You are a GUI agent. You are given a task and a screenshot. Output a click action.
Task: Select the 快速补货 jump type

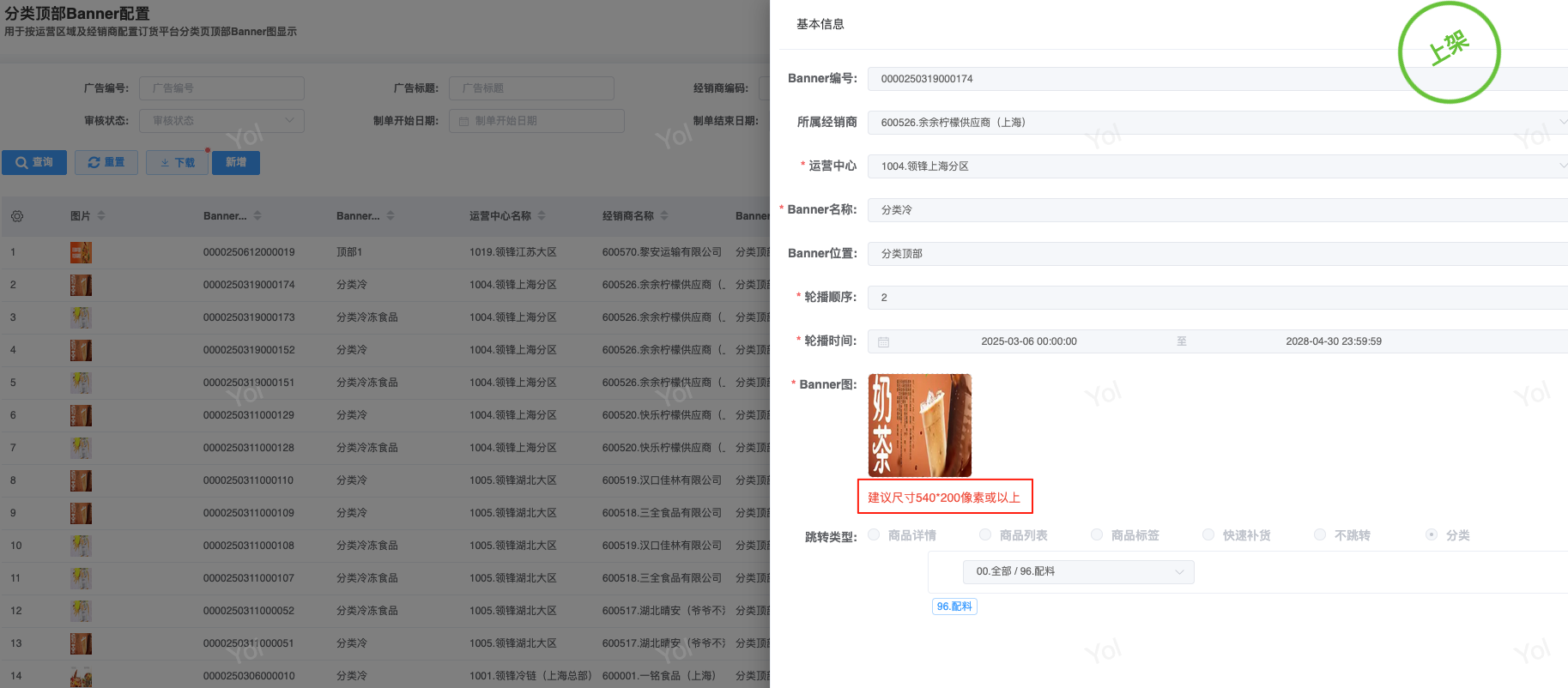tap(1208, 534)
